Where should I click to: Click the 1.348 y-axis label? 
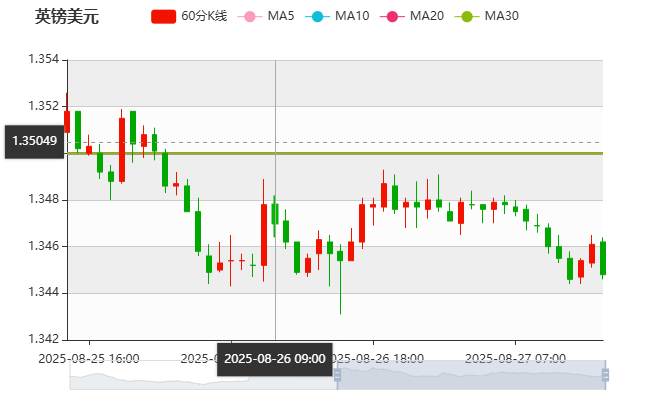tap(44, 199)
